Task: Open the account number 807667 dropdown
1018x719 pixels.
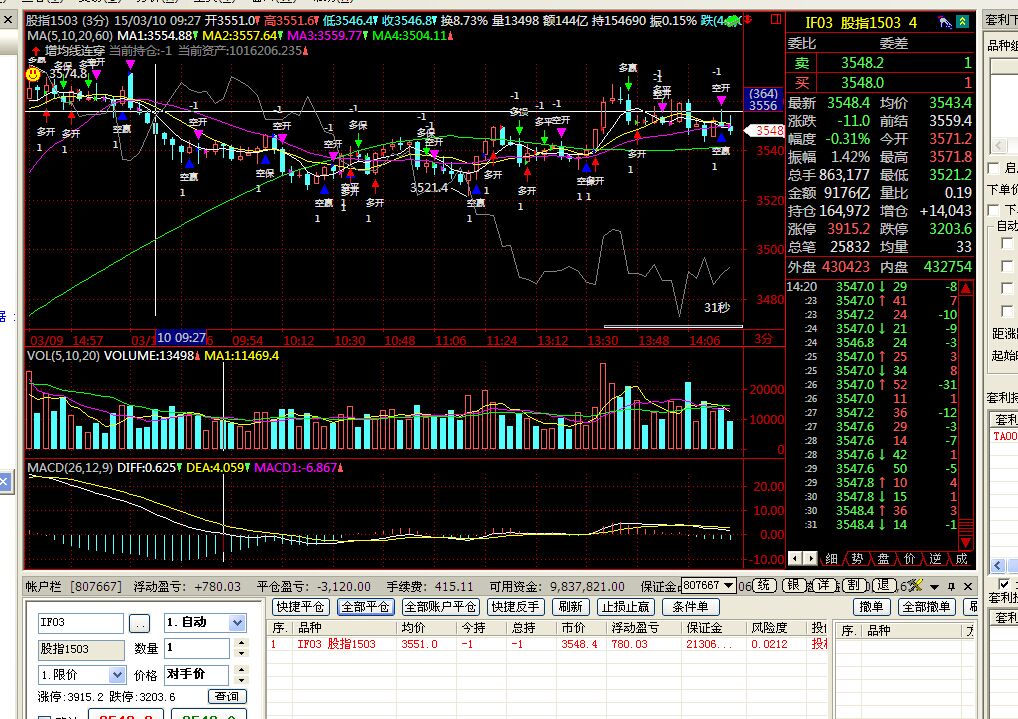Action: (x=727, y=586)
